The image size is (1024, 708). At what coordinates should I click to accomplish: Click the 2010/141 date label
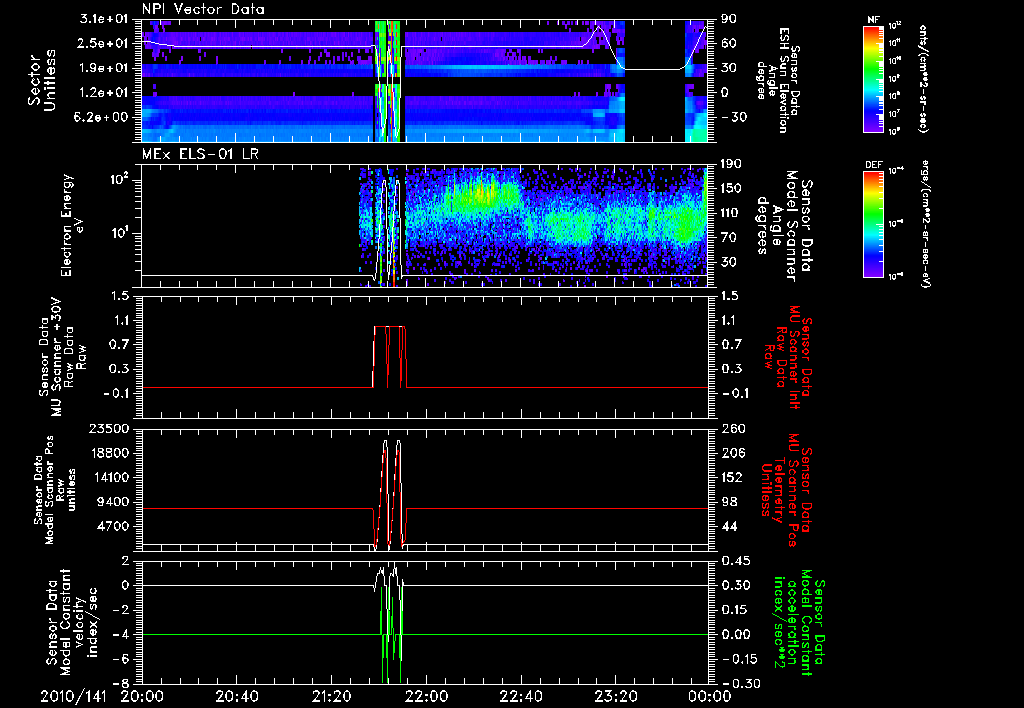click(x=71, y=697)
